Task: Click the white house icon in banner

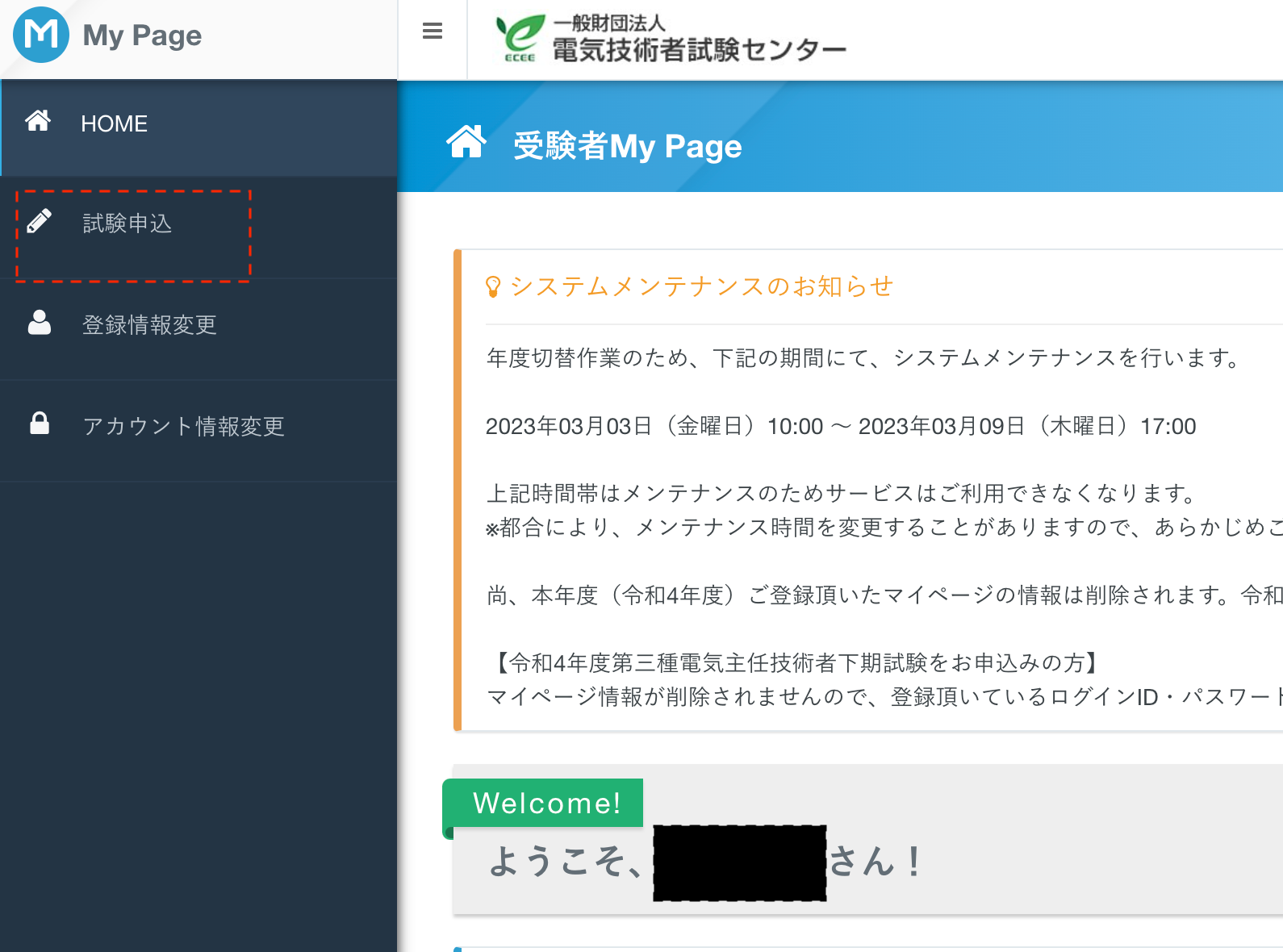Action: (x=466, y=143)
